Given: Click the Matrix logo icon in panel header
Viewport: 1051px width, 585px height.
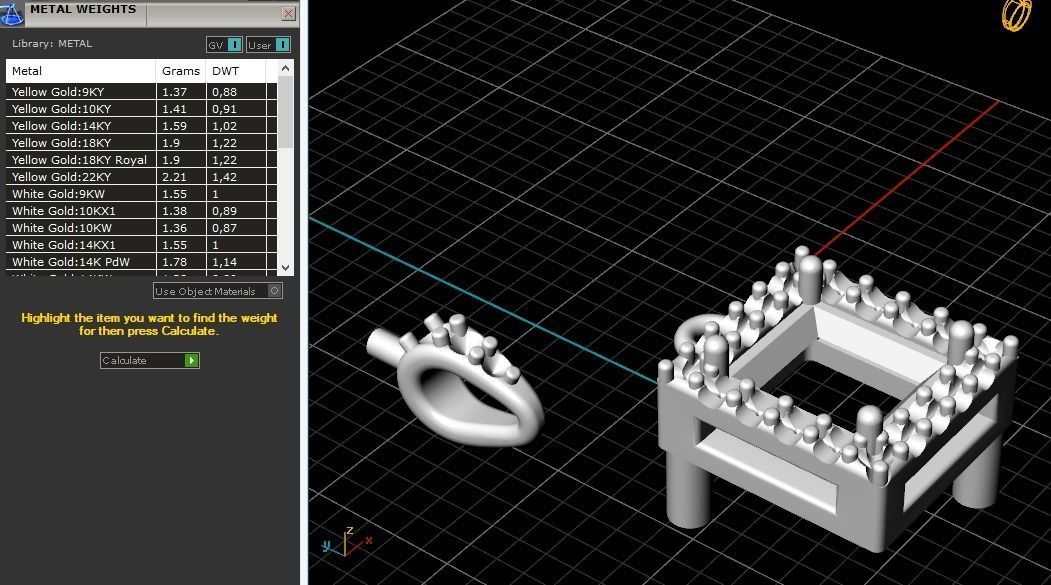Looking at the screenshot, I should [11, 13].
